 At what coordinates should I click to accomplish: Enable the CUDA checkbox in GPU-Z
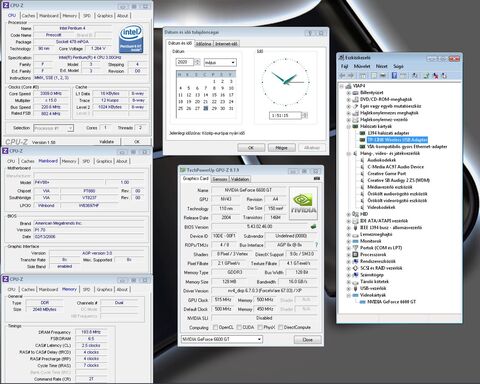pyautogui.click(x=239, y=327)
